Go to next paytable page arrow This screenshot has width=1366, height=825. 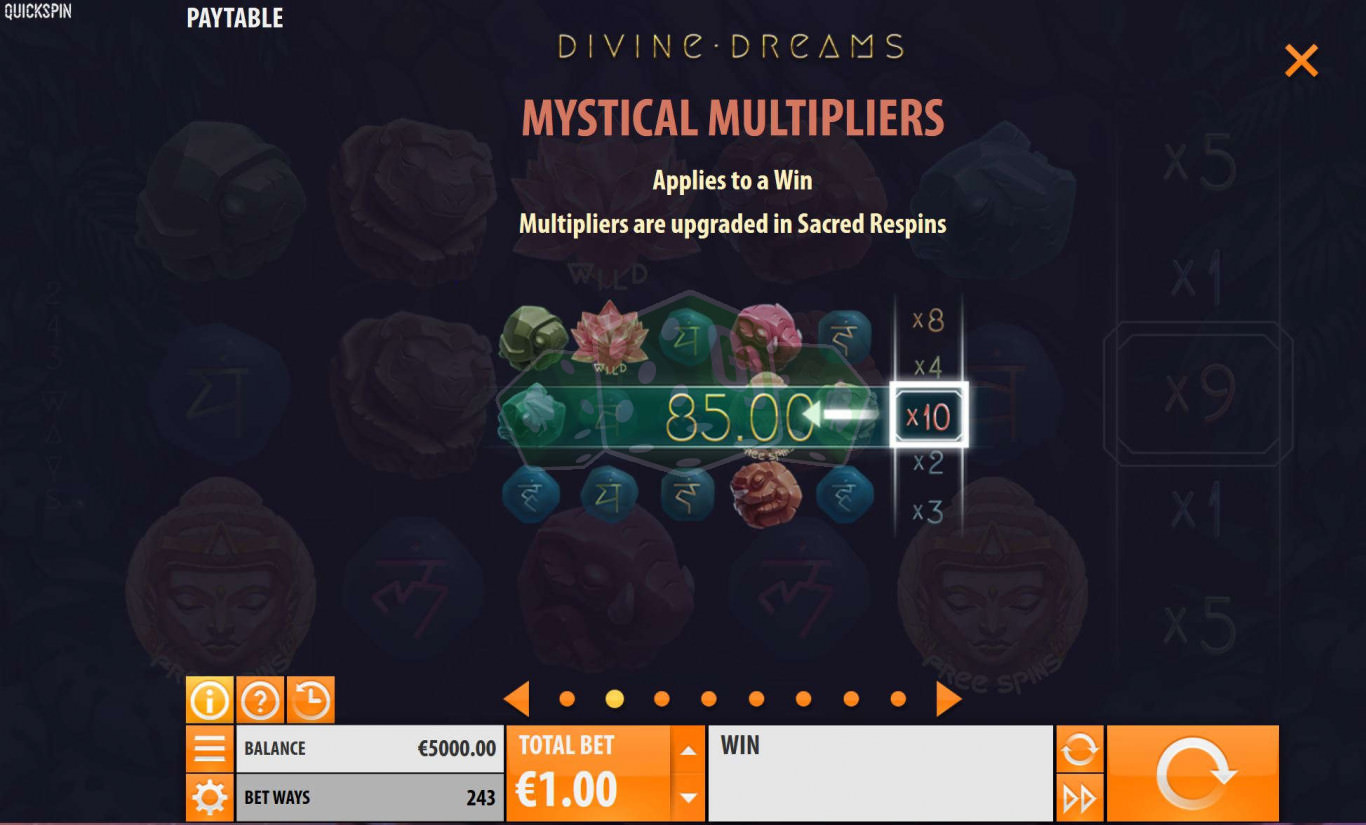948,699
